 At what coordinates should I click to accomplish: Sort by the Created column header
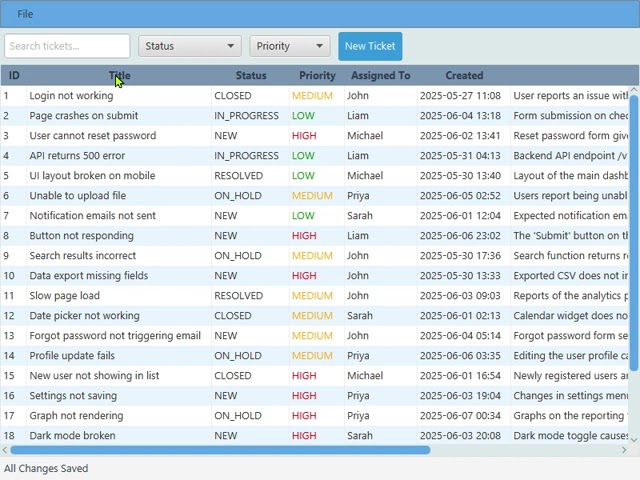[464, 76]
